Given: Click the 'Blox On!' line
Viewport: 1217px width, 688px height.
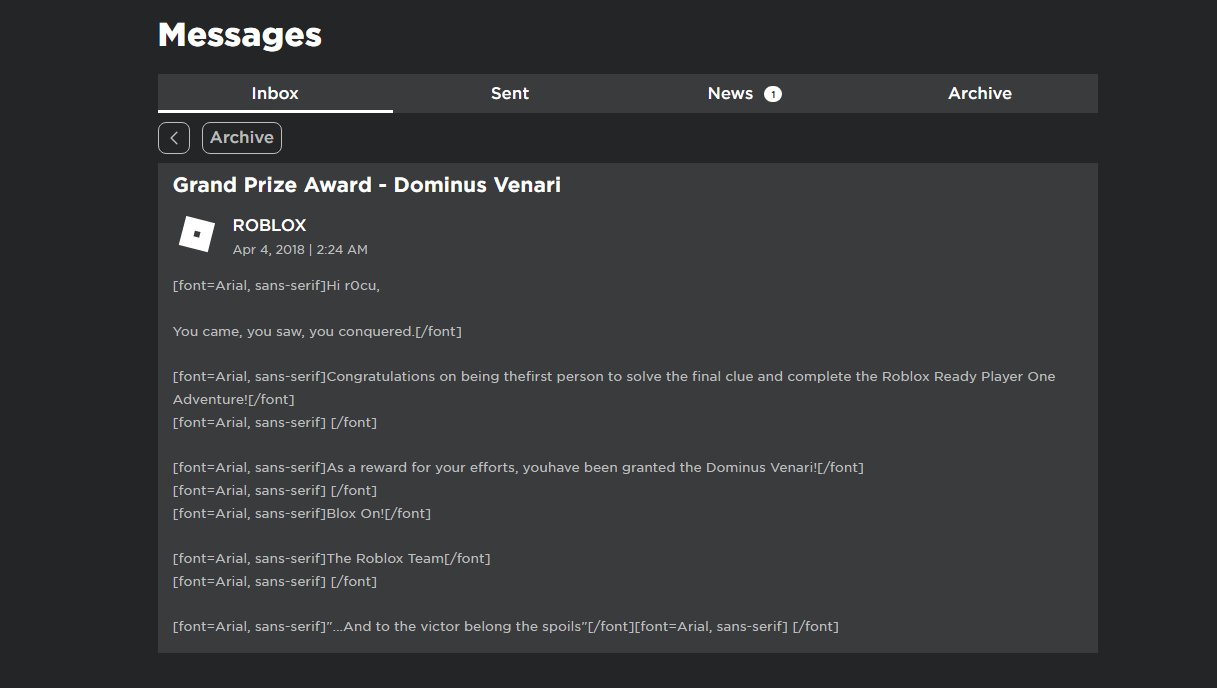Looking at the screenshot, I should coord(355,513).
